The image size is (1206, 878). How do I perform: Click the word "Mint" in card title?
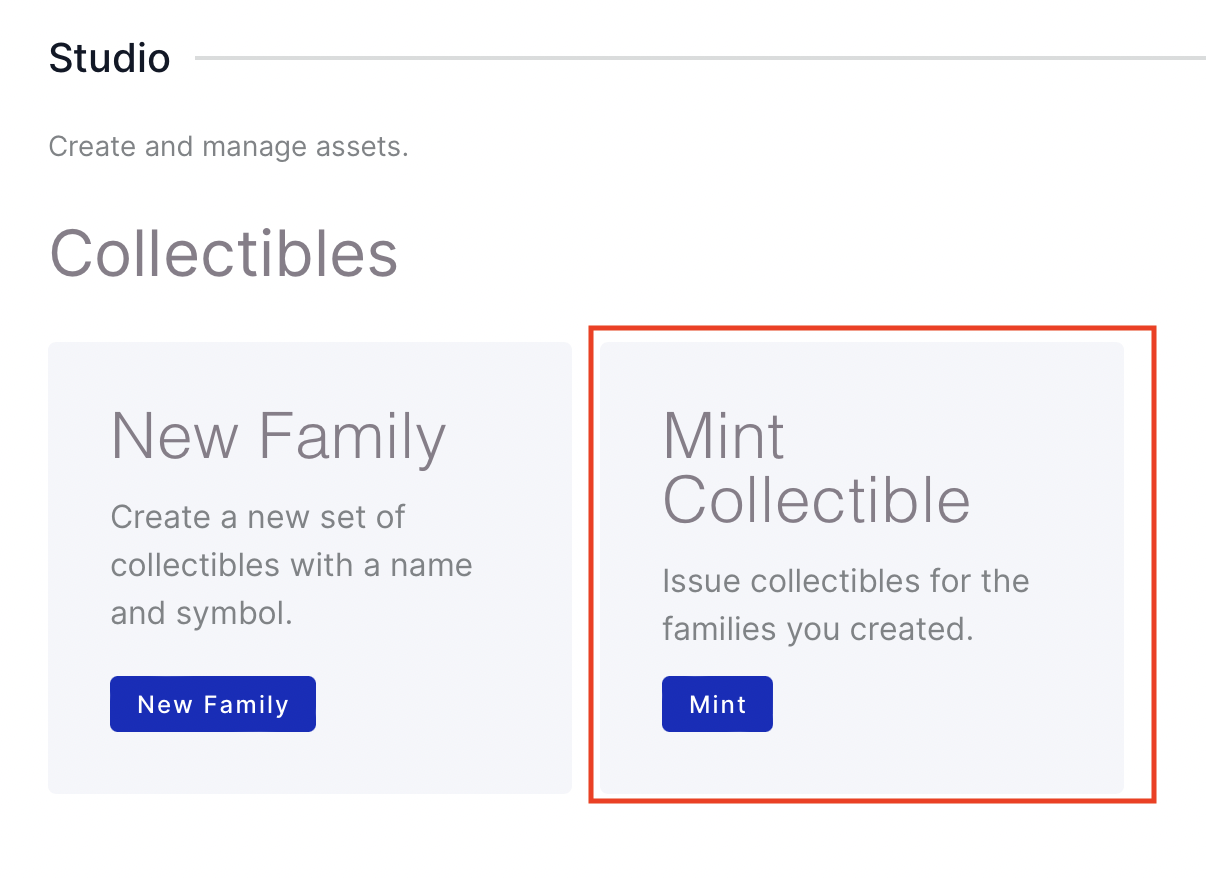(x=724, y=436)
